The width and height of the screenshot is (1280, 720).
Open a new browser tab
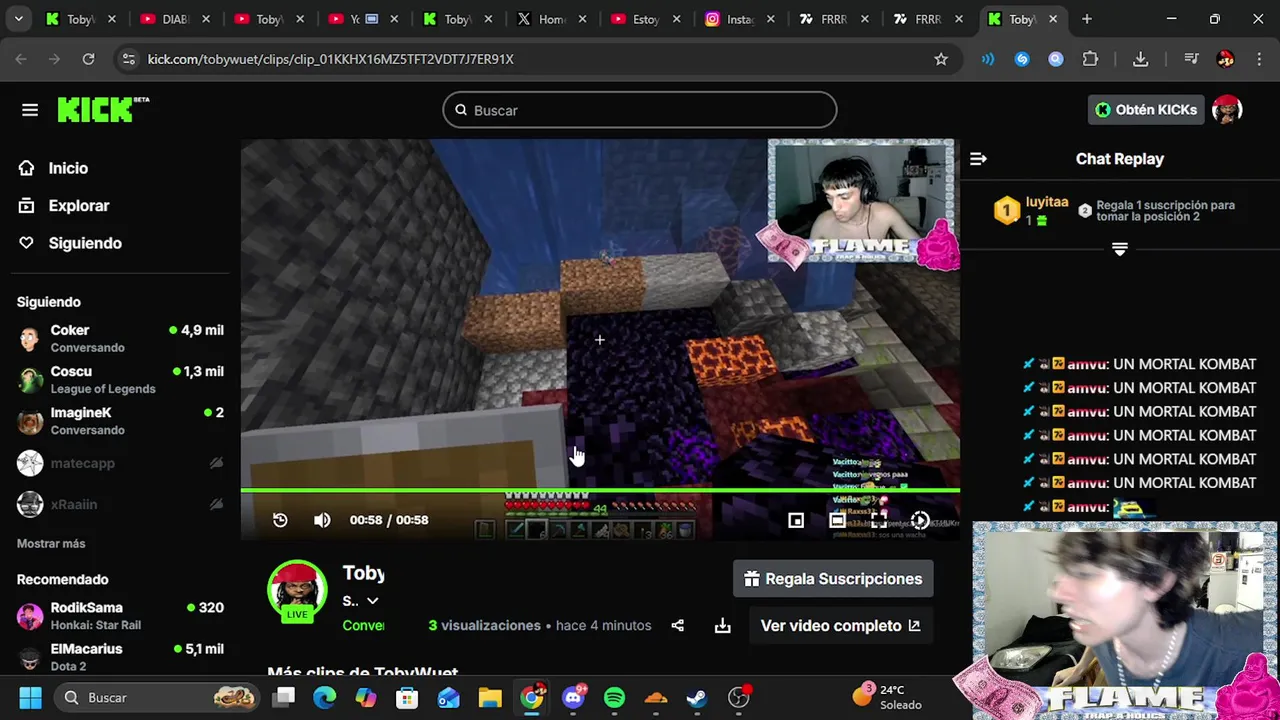[1087, 19]
